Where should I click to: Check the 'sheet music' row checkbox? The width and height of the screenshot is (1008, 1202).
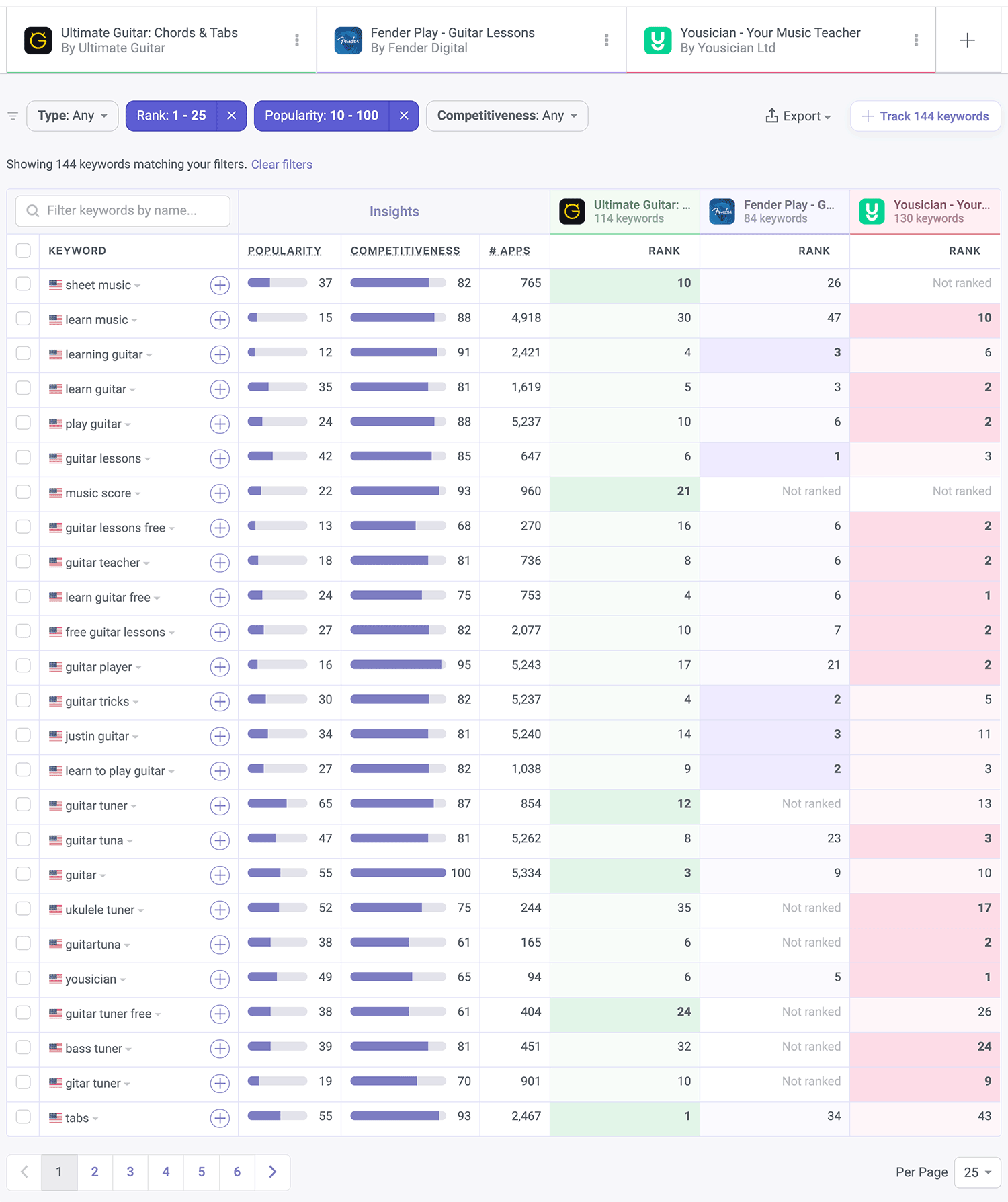click(24, 284)
